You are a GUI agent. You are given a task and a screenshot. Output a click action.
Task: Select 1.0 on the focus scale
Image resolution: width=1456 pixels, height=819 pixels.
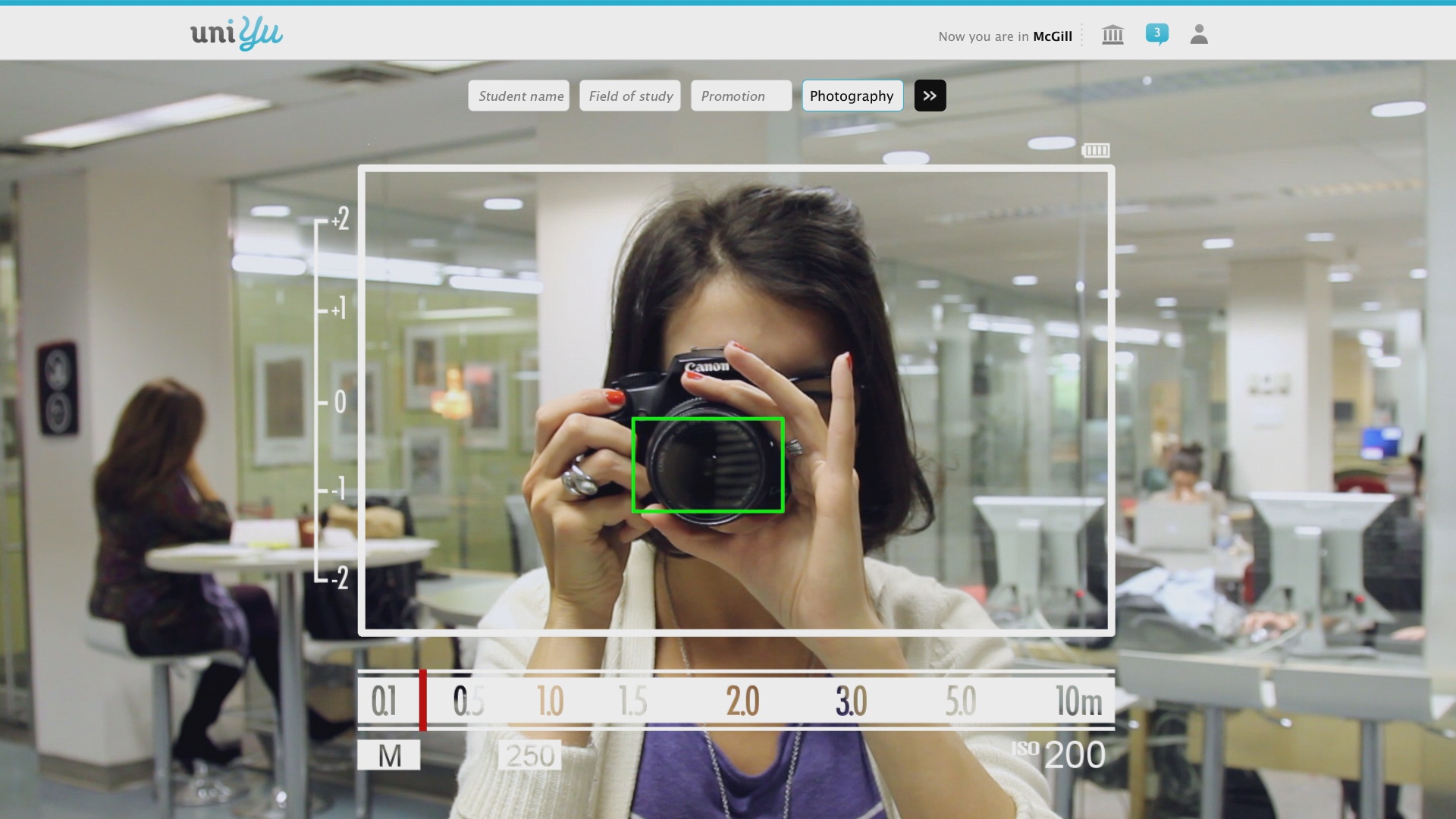pos(551,701)
